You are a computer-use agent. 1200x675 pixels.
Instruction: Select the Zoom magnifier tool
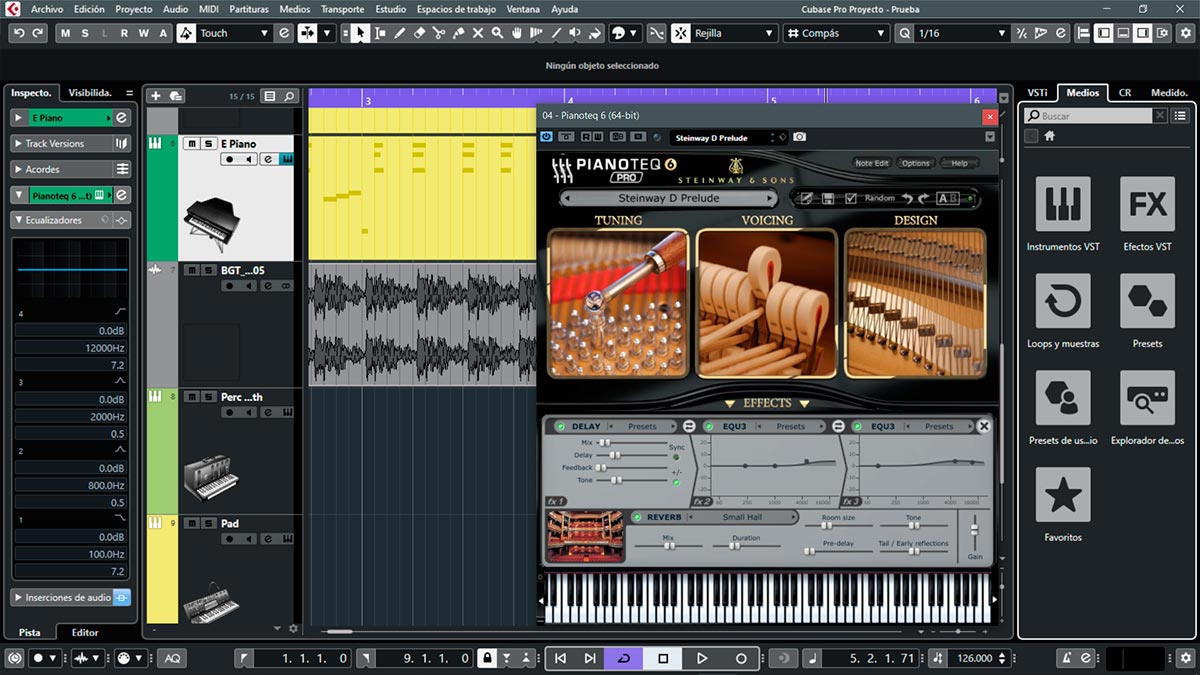(x=497, y=33)
